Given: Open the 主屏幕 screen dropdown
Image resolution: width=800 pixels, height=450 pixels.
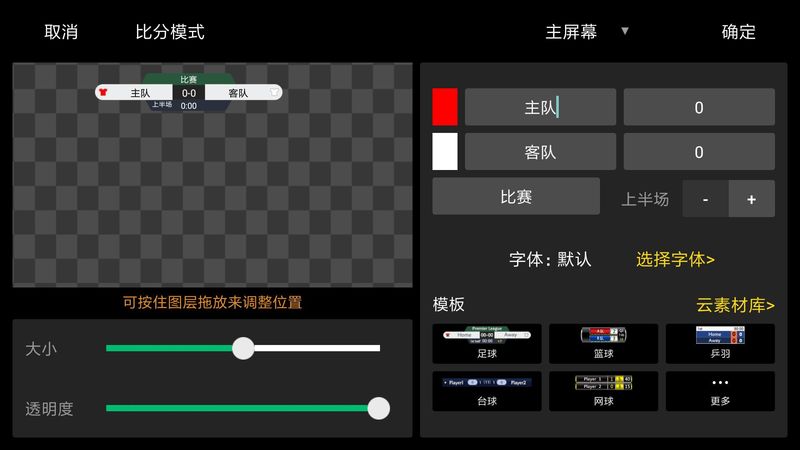Looking at the screenshot, I should pyautogui.click(x=571, y=32).
